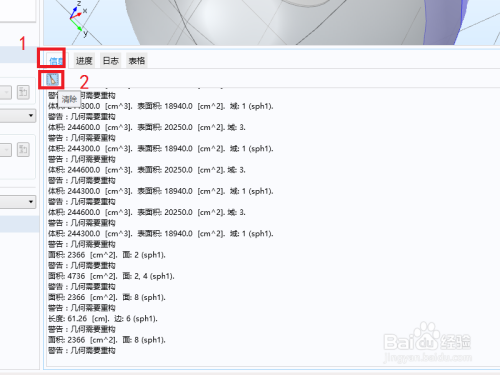
Task: Switch to the 信息 tab
Action: (55, 61)
